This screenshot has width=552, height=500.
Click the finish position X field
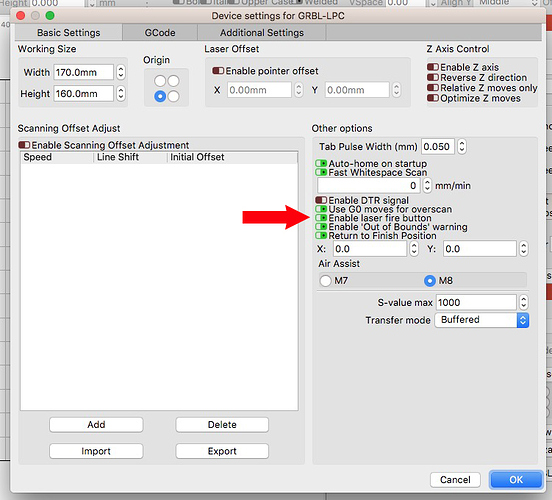point(370,249)
